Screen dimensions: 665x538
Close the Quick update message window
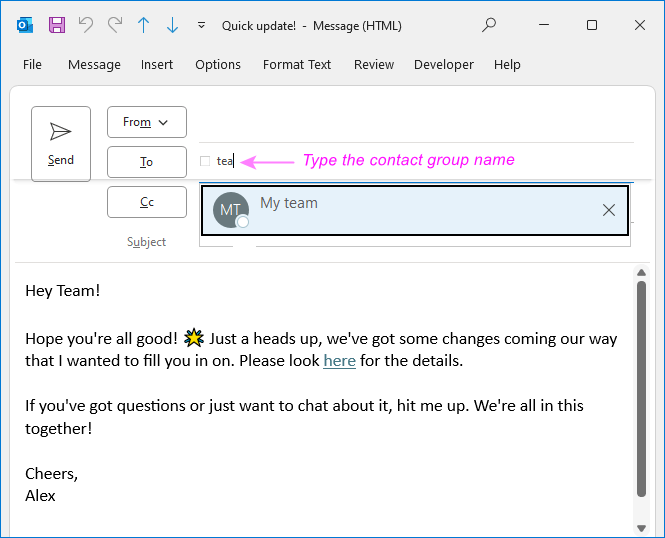pos(640,25)
